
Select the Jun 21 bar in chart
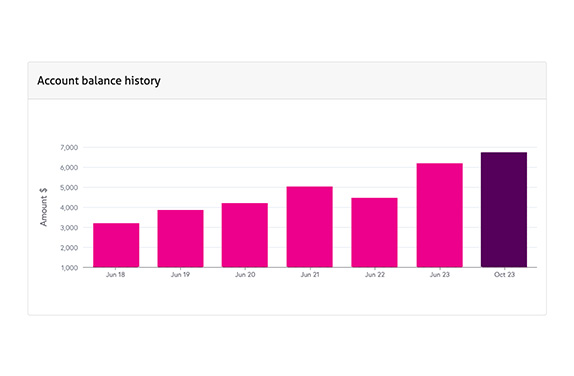pos(310,227)
